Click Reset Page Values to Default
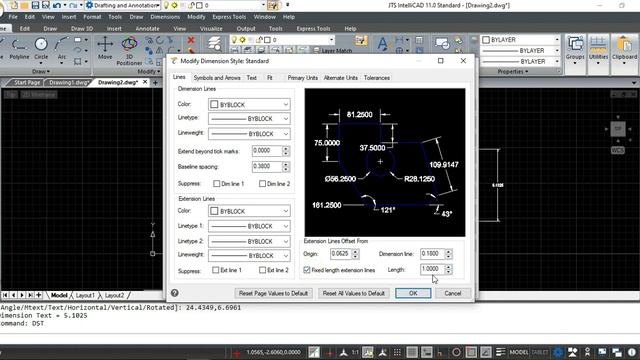Screen dimensions: 640x360 click(x=273, y=293)
